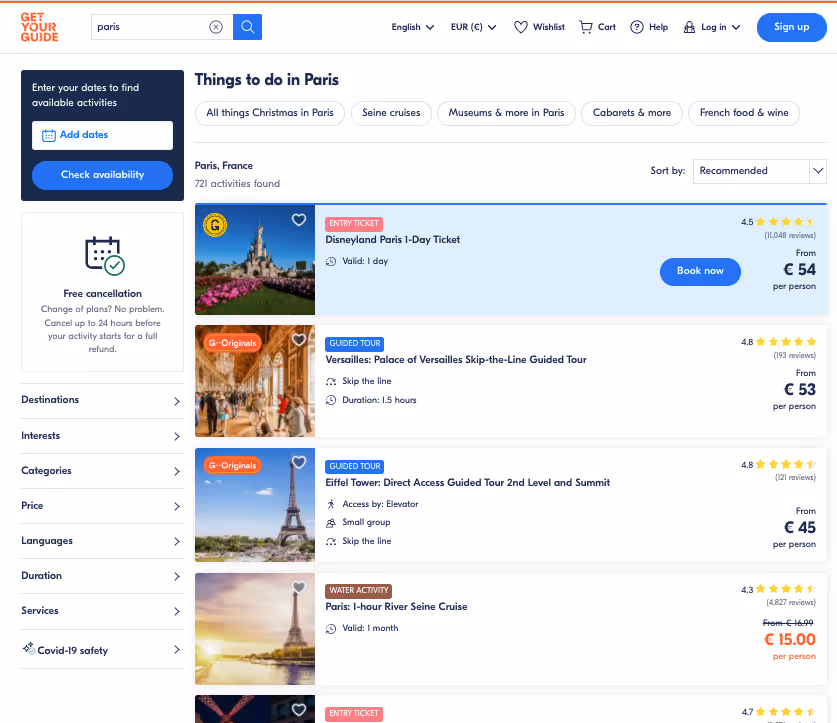
Task: Expand the Duration filter
Action: coord(102,576)
